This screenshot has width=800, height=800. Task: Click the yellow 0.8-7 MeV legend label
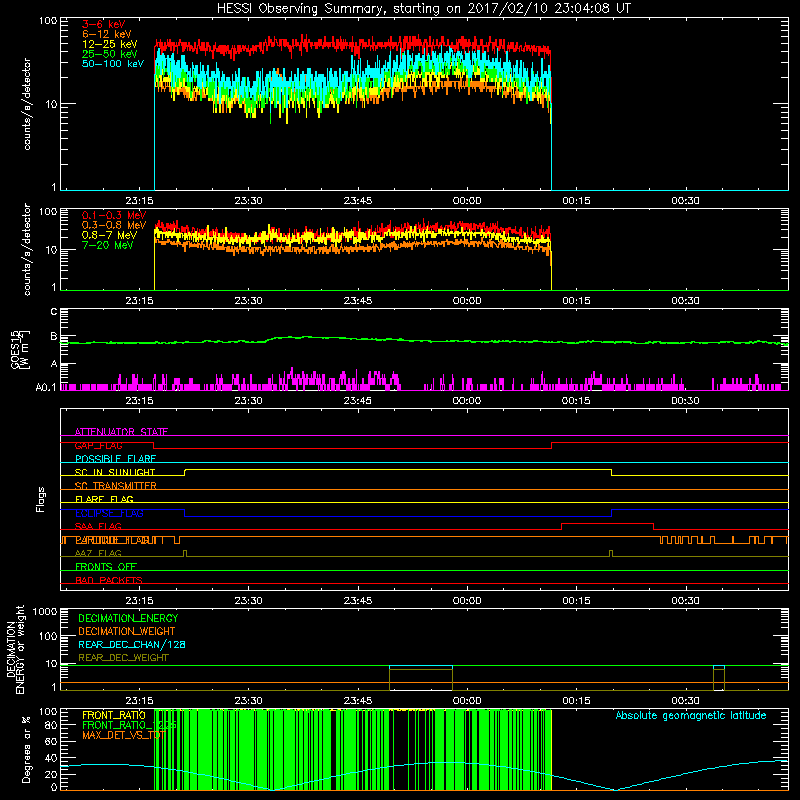tap(109, 235)
